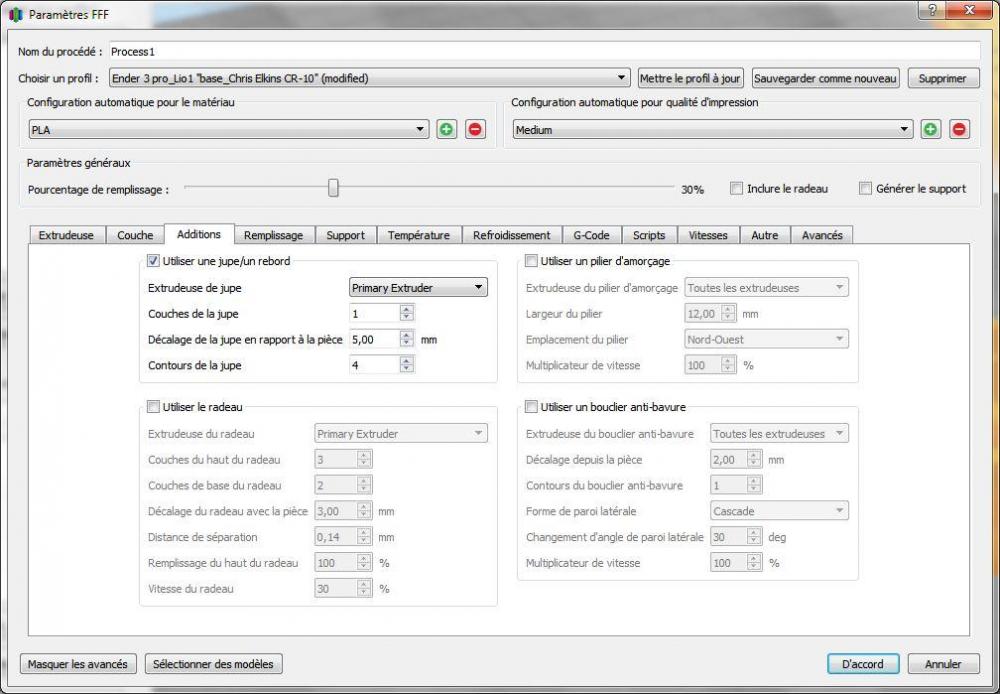
Task: Toggle the Inclure le radeau checkbox
Action: (737, 189)
